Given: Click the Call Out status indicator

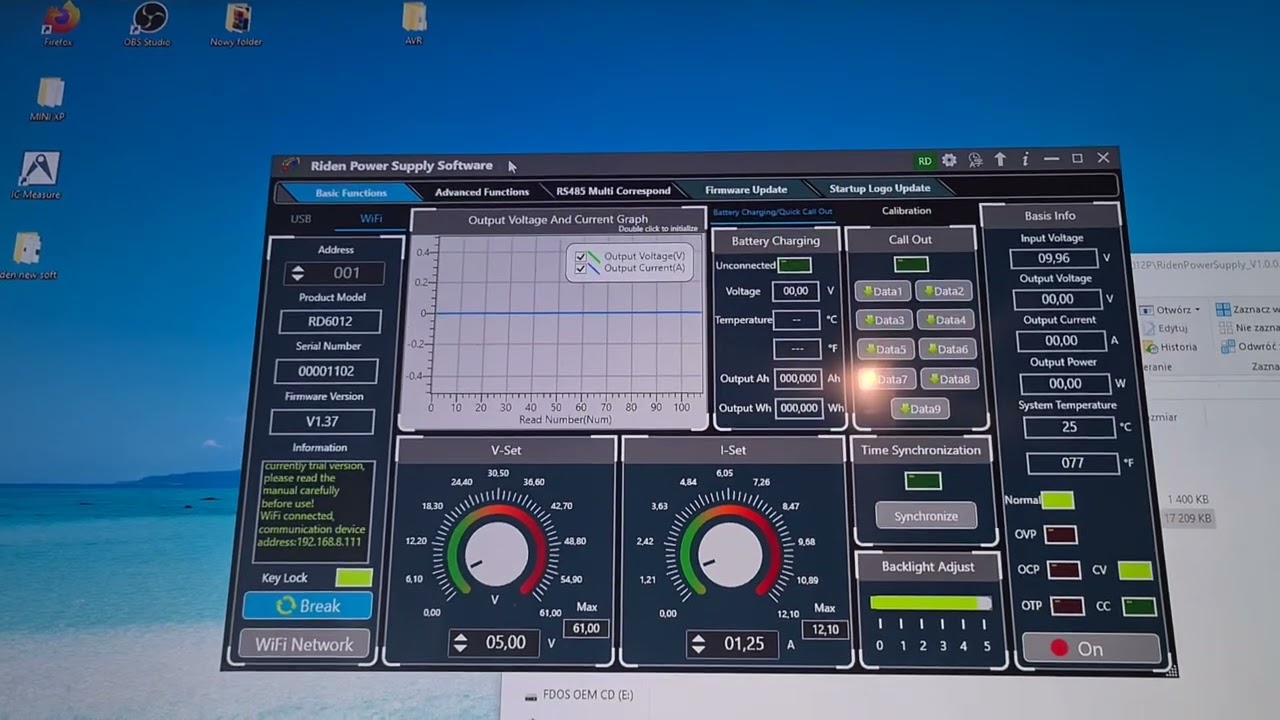Looking at the screenshot, I should click(911, 264).
